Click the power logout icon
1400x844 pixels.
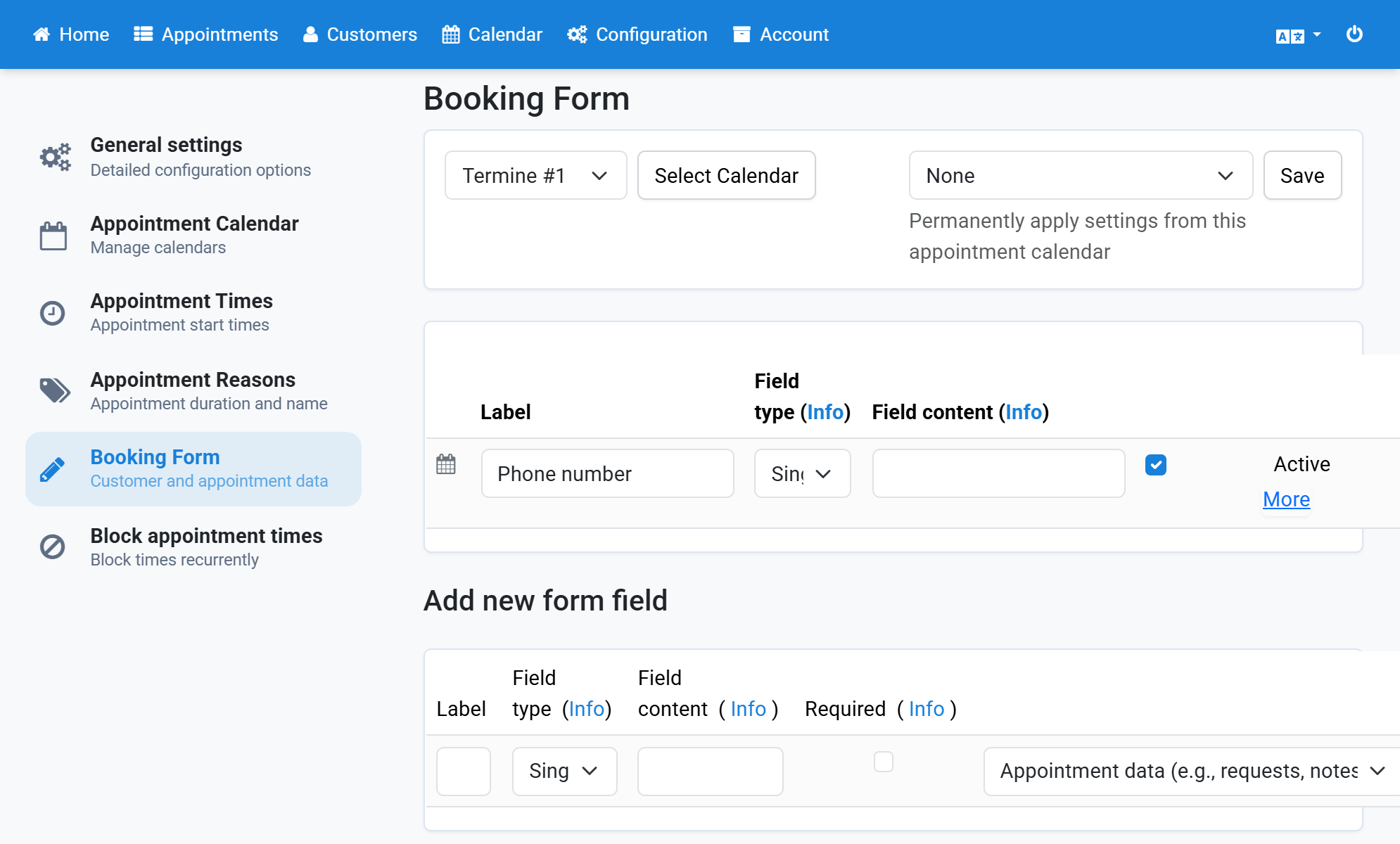(x=1354, y=34)
